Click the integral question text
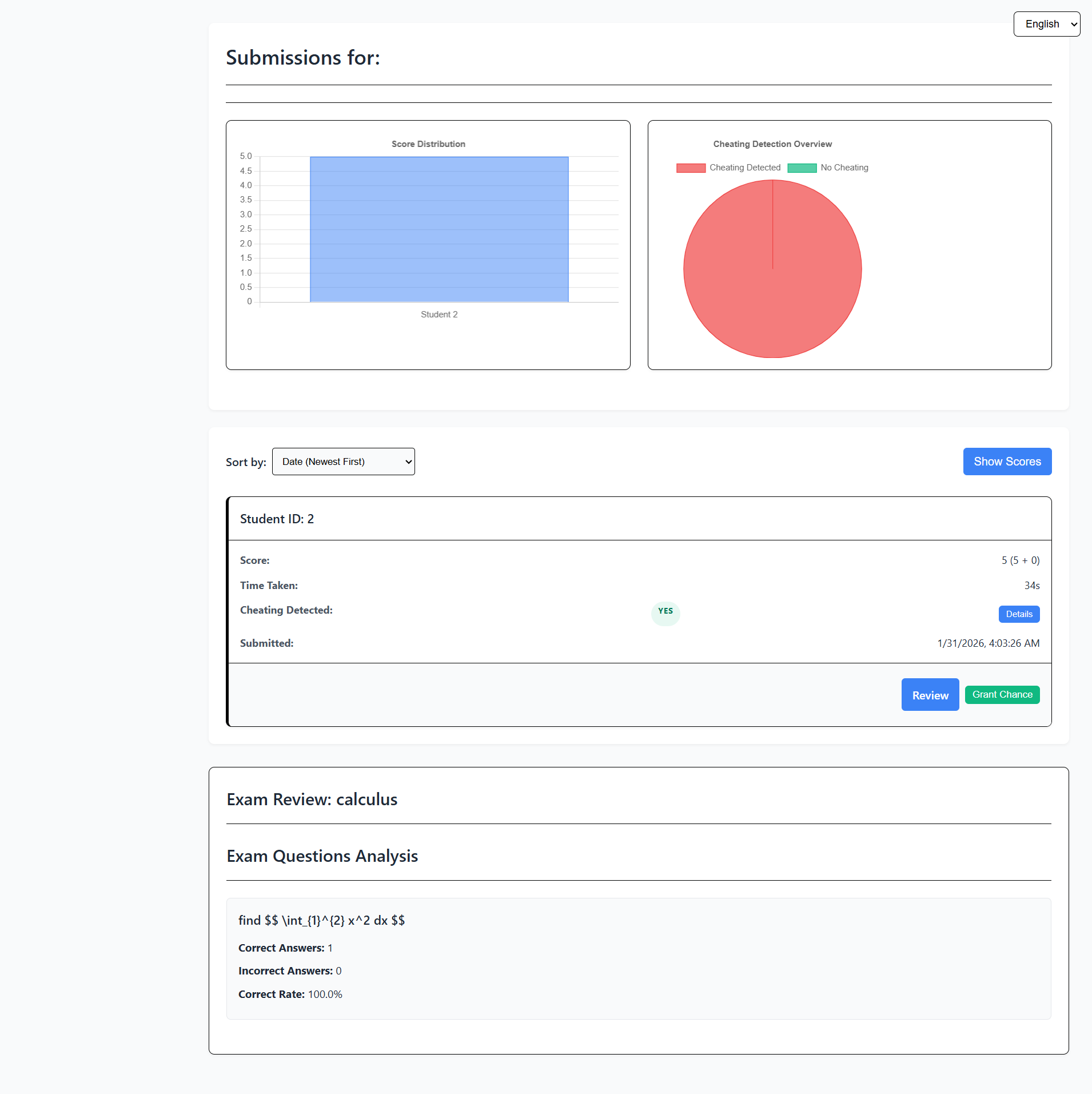 (321, 920)
